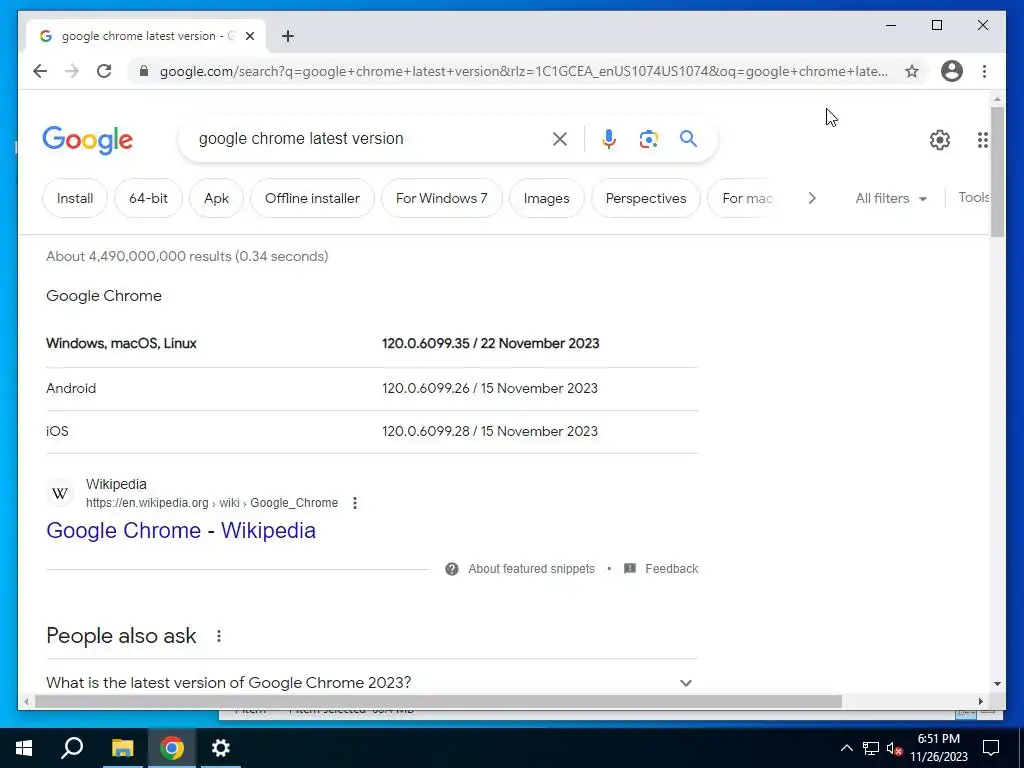Image resolution: width=1024 pixels, height=768 pixels.
Task: Select the Apk filter chip
Action: point(216,198)
